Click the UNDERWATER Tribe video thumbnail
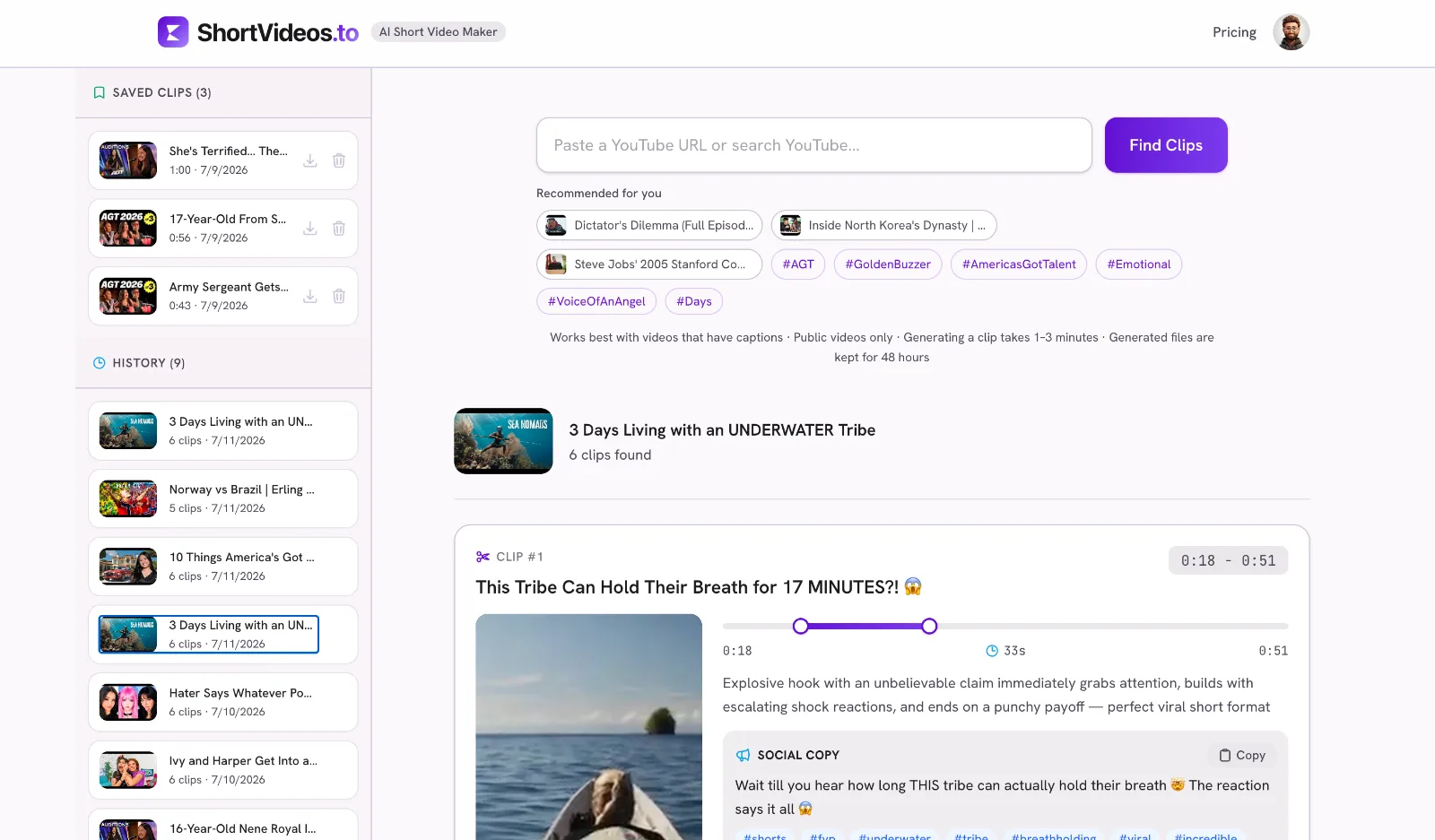Screen dimensions: 1435x840 point(503,441)
